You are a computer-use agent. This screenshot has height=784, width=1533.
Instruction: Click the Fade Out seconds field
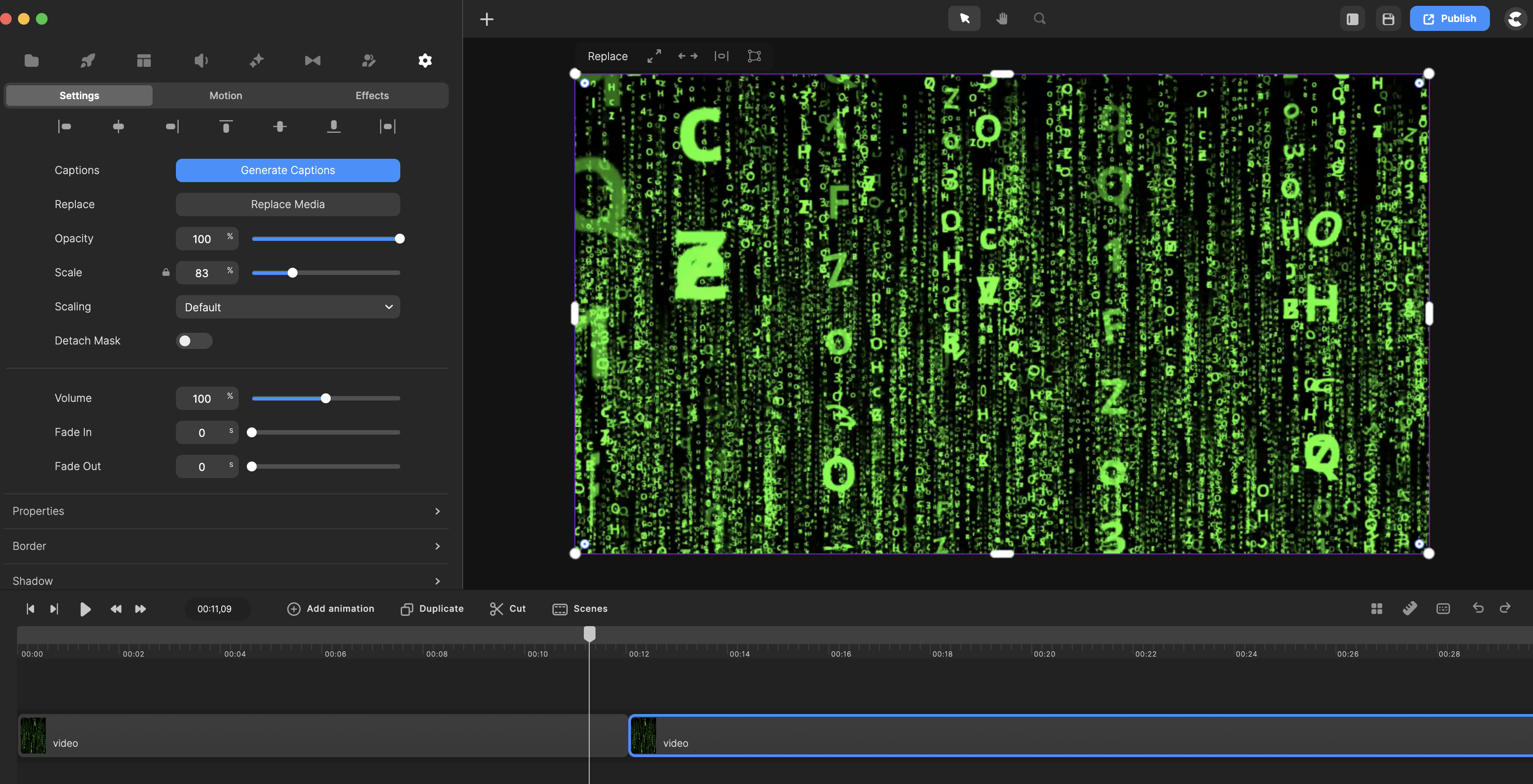[207, 466]
